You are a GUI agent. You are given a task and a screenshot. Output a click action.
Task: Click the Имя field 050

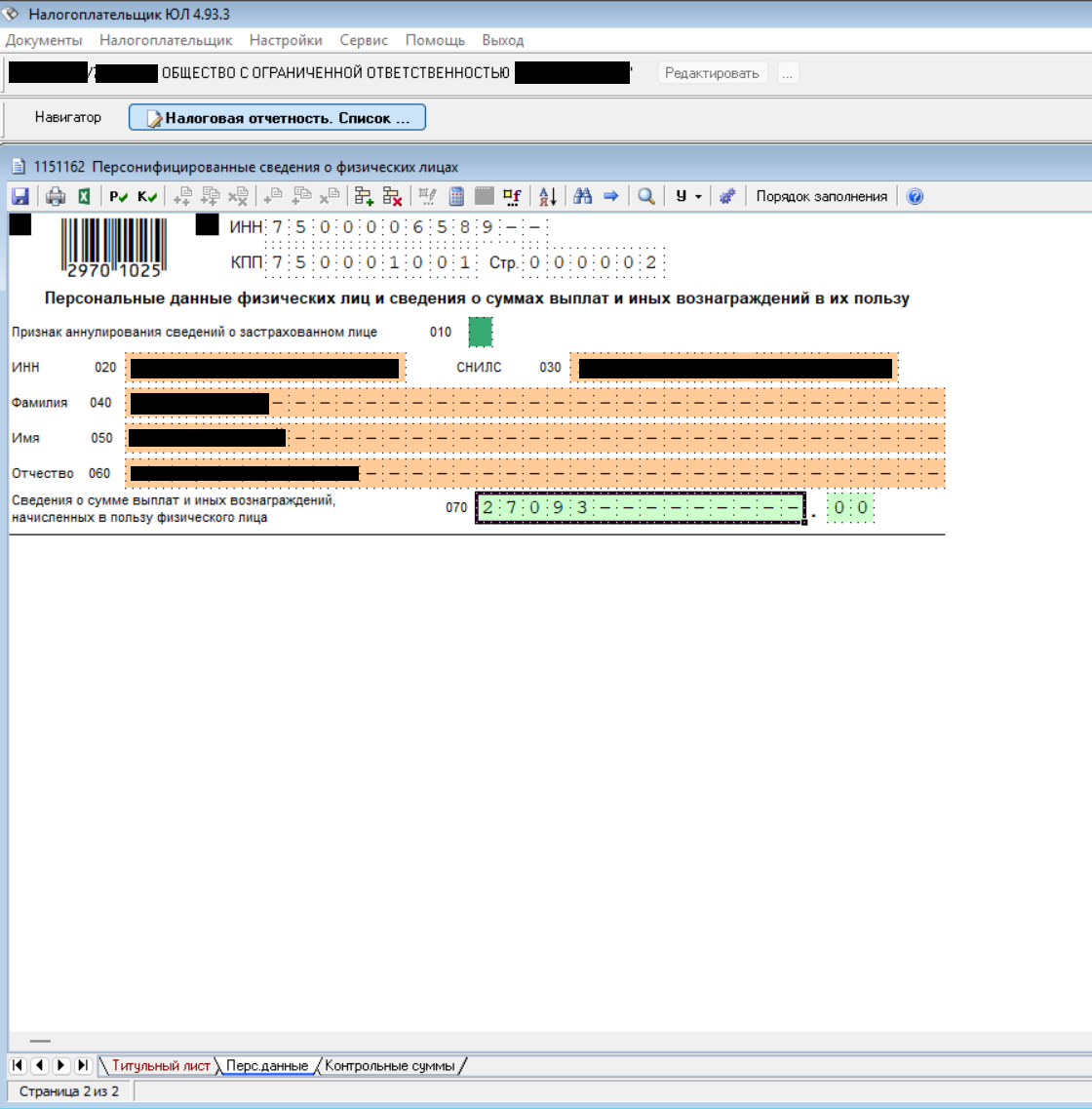[x=535, y=439]
